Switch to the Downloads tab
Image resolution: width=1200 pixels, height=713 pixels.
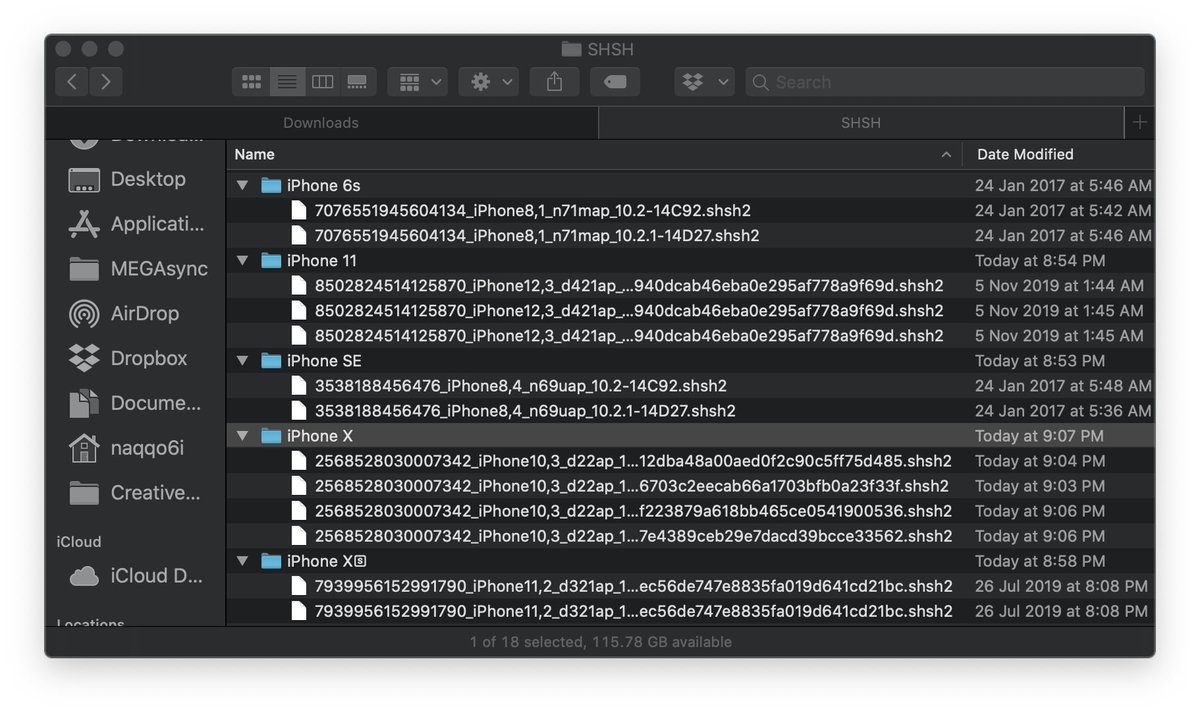(x=321, y=123)
